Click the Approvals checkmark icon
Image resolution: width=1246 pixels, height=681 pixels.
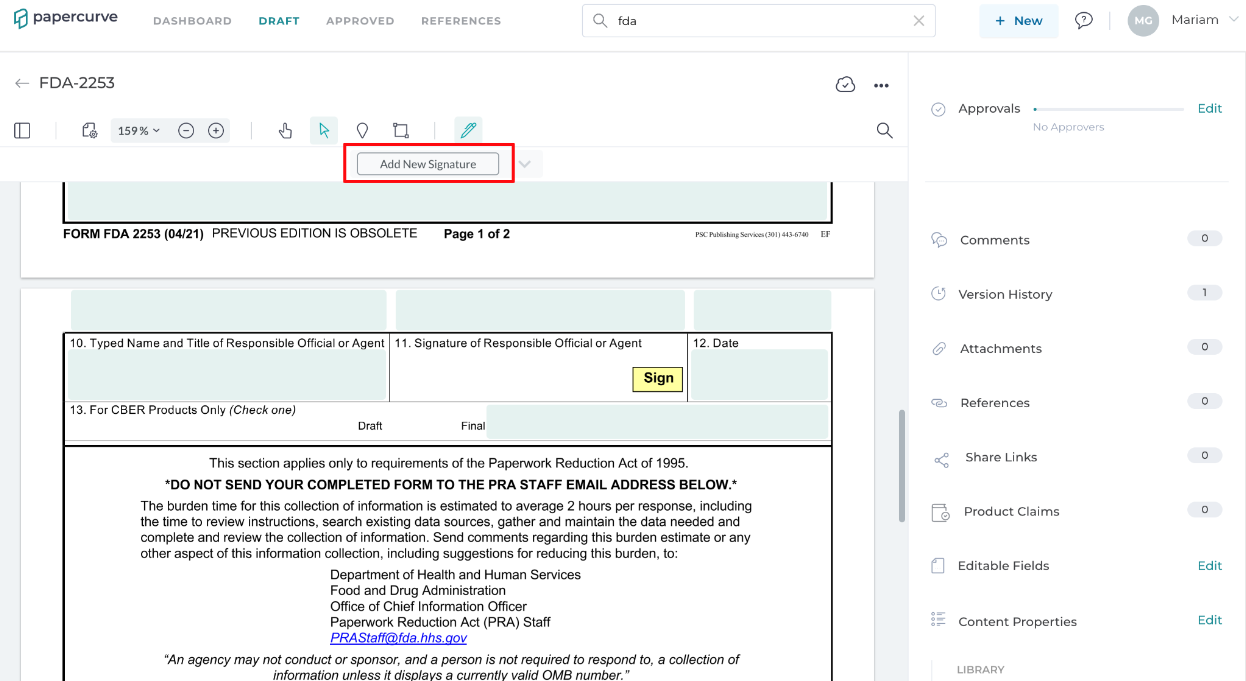938,109
